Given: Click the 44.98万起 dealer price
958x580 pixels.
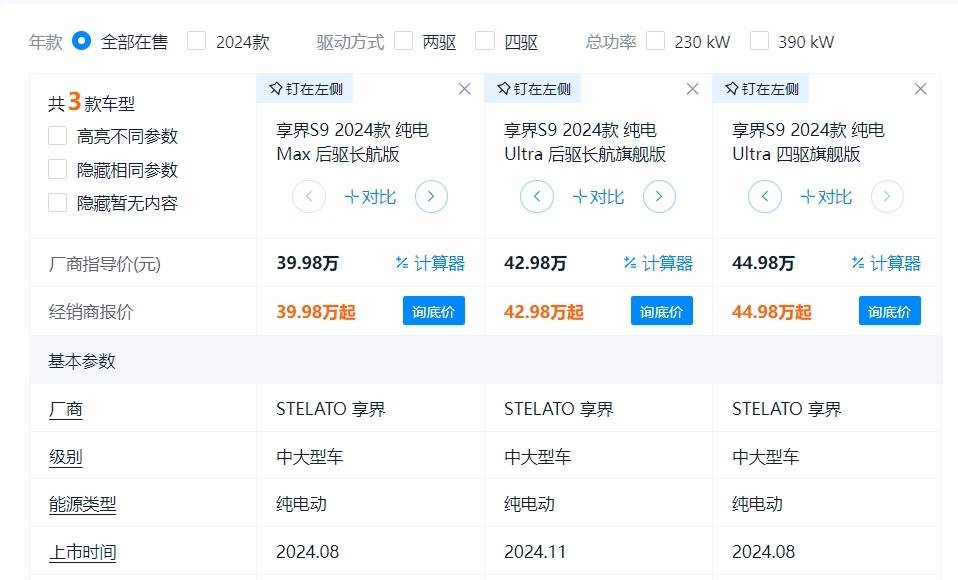Looking at the screenshot, I should (x=772, y=312).
